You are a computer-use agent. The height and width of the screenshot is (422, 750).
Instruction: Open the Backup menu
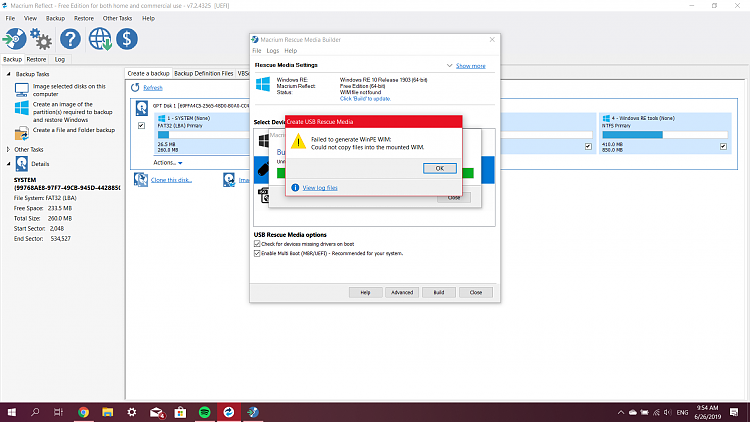(x=55, y=18)
